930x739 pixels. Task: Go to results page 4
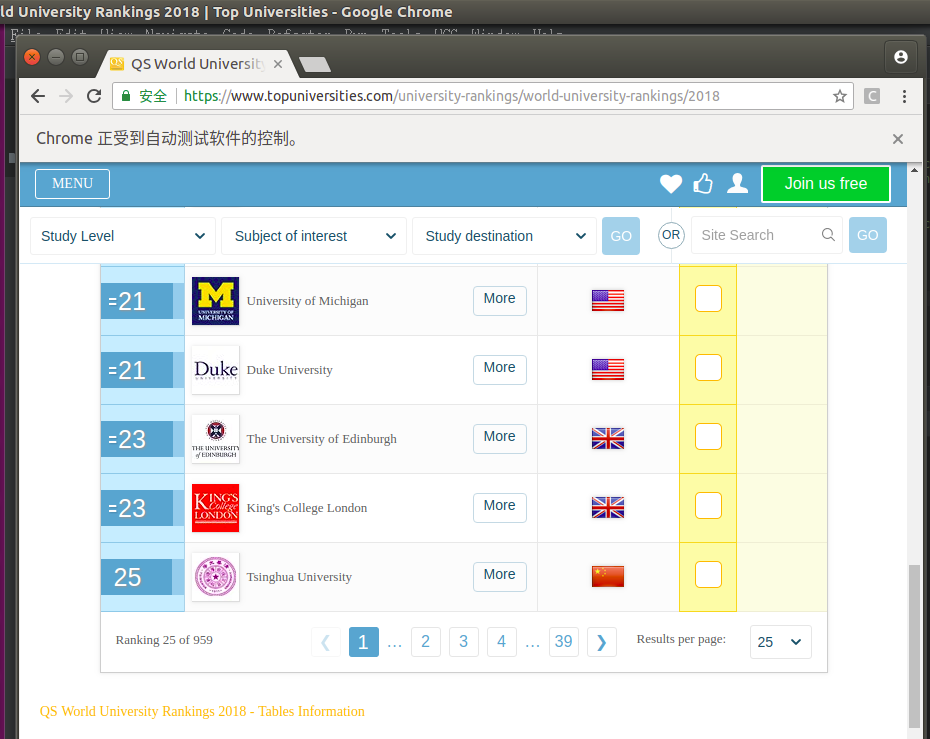click(x=501, y=642)
